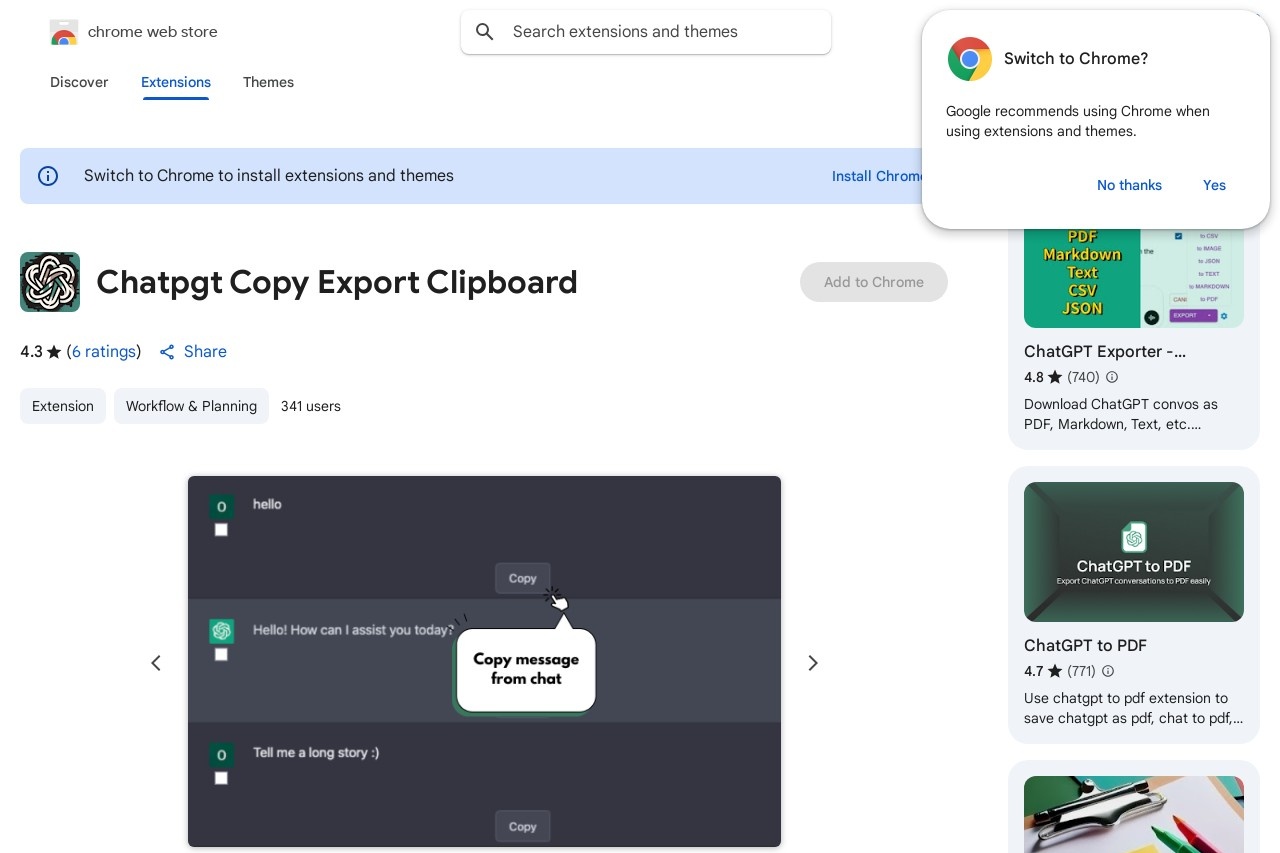
Task: Open the Workflow & Planning category chip
Action: (x=191, y=406)
